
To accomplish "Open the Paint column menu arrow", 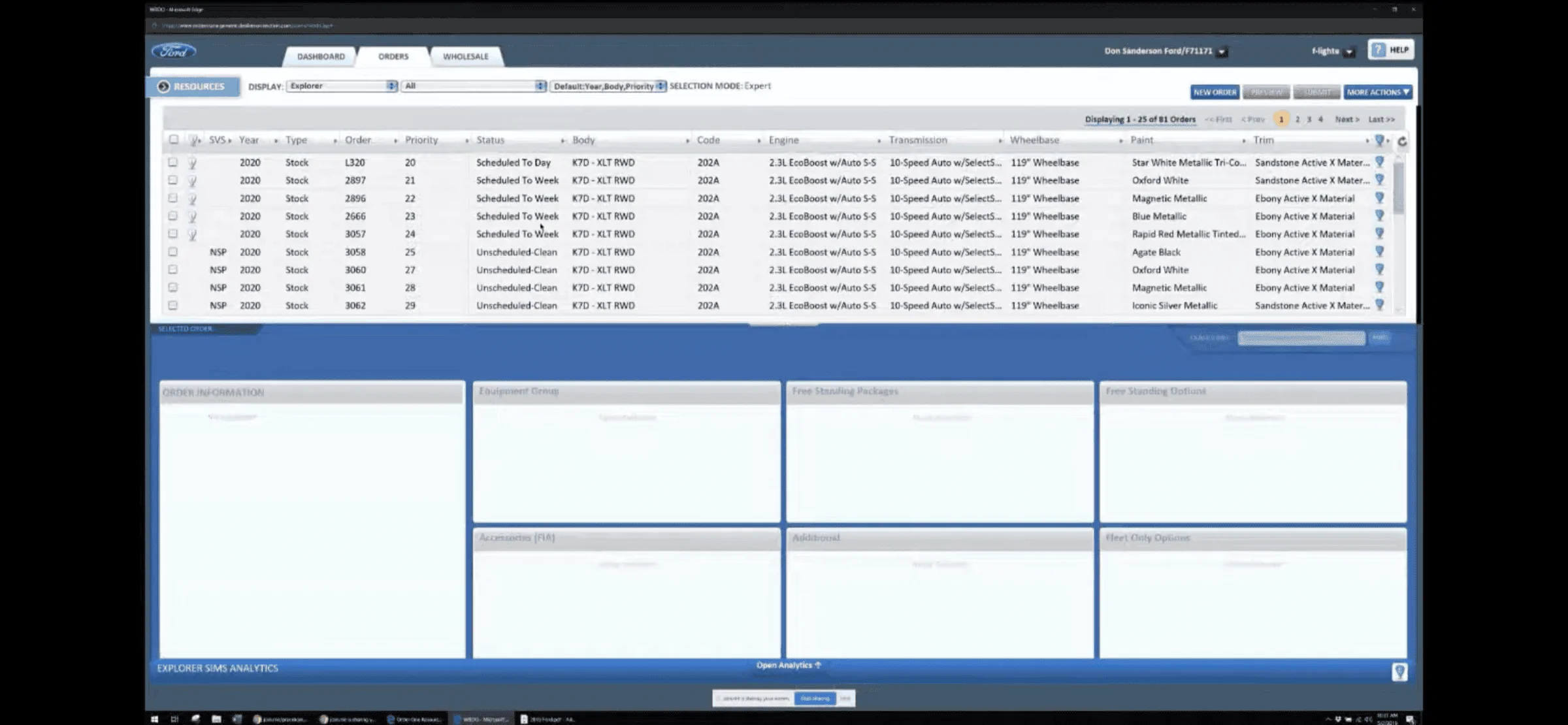I will [x=1243, y=140].
